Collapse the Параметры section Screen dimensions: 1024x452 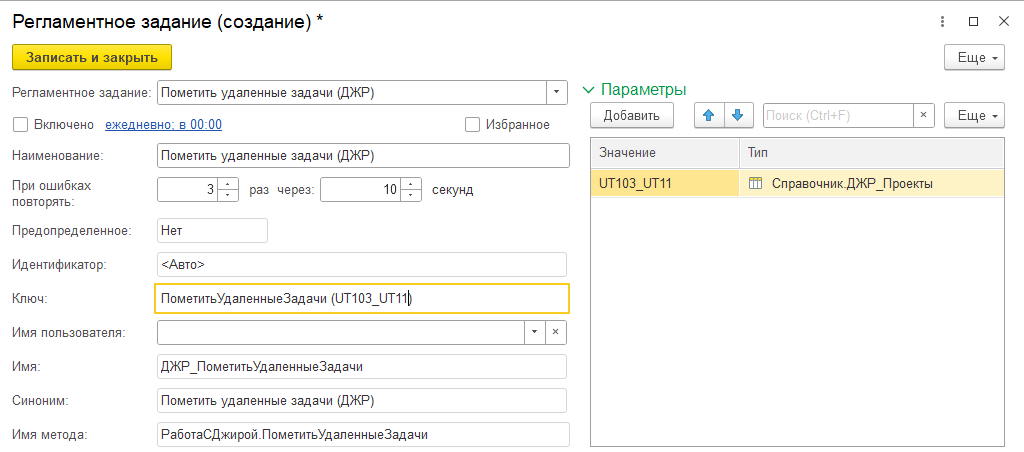[x=588, y=90]
